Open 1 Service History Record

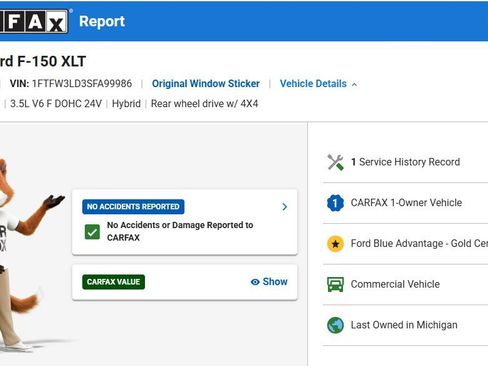405,162
